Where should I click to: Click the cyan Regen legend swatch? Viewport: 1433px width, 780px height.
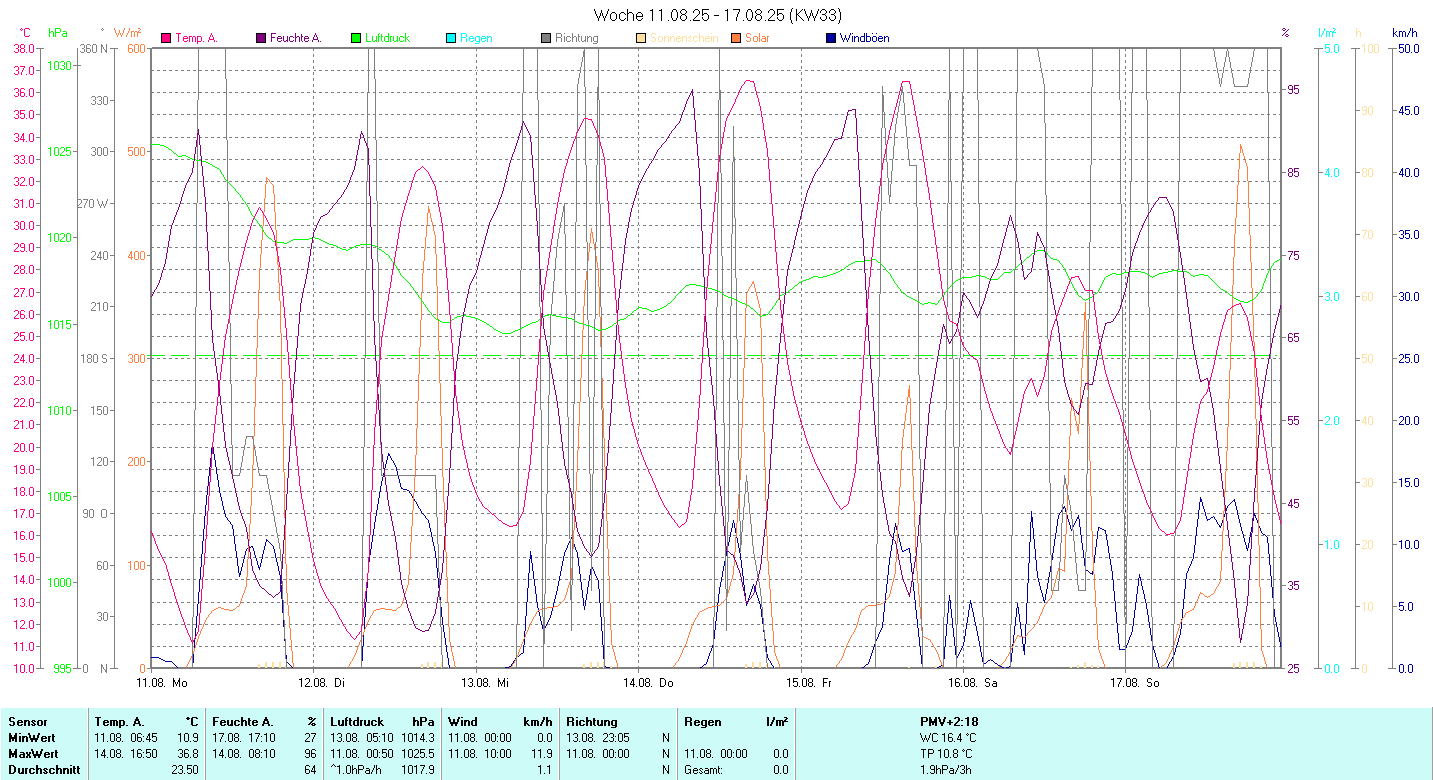click(x=451, y=38)
